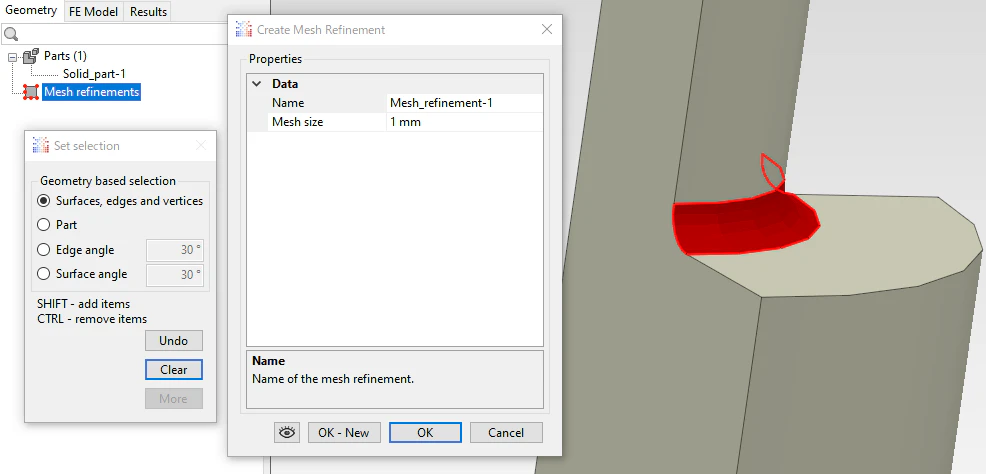Click the Mesh size property label
This screenshot has height=474, width=986.
click(297, 122)
